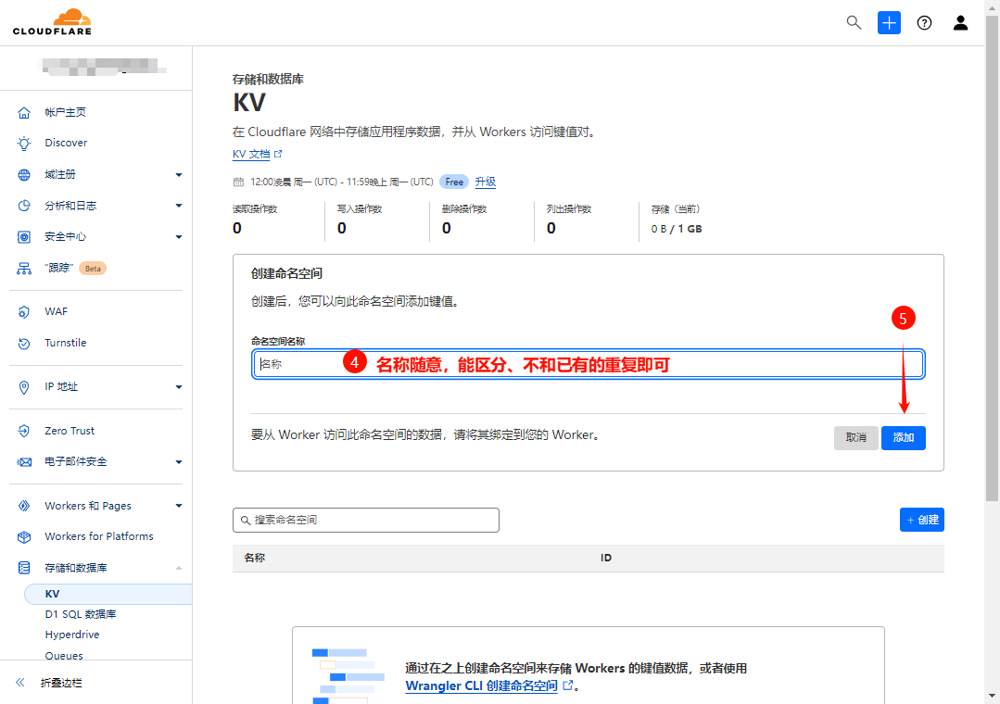Click the 安全中心 icon
This screenshot has width=1000, height=704.
coord(24,237)
